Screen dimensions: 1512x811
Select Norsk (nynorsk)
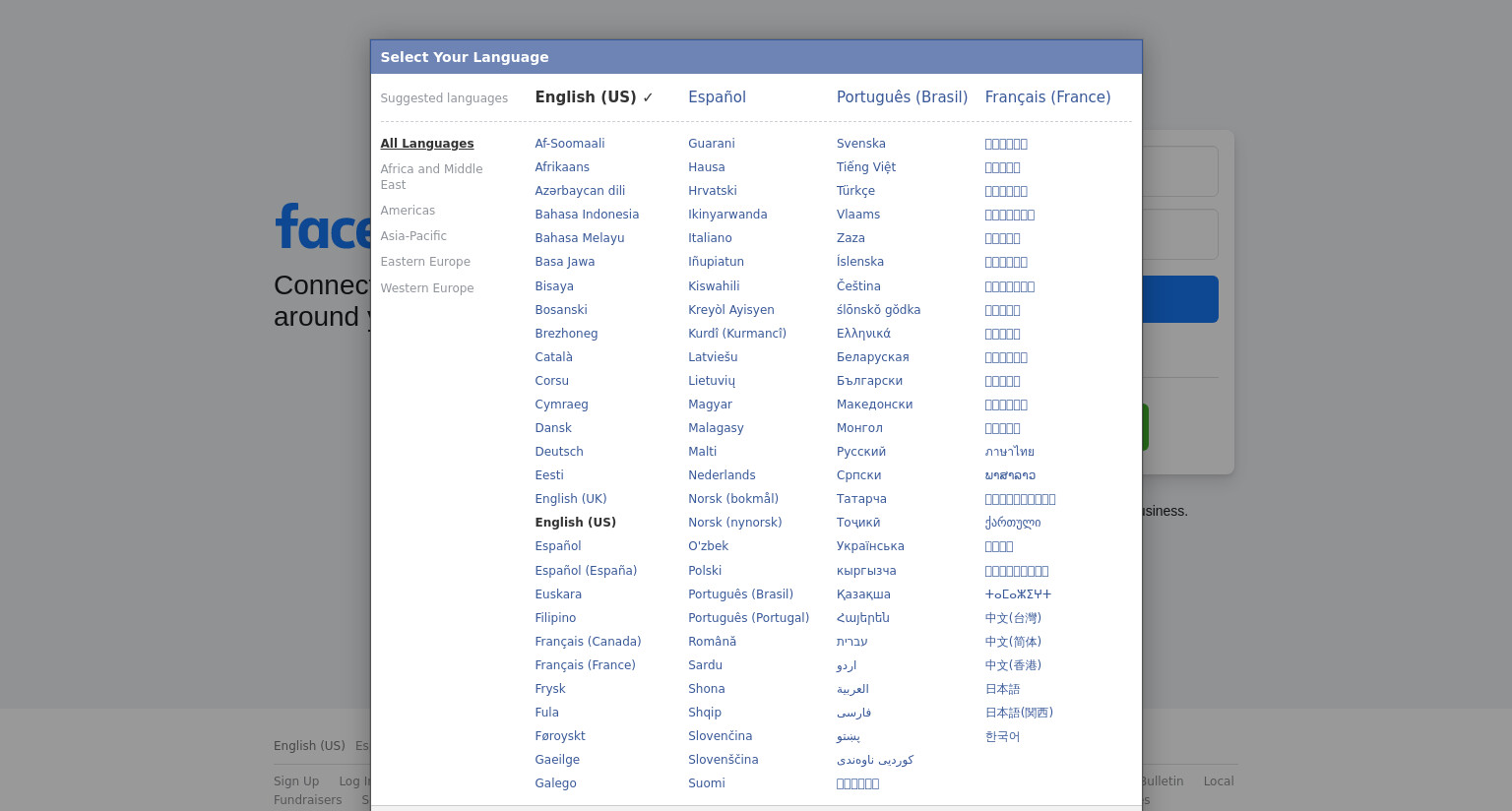(x=735, y=523)
